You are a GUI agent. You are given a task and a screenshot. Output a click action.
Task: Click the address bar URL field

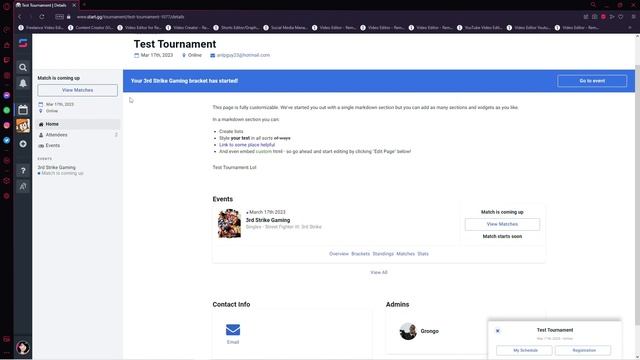coord(131,17)
